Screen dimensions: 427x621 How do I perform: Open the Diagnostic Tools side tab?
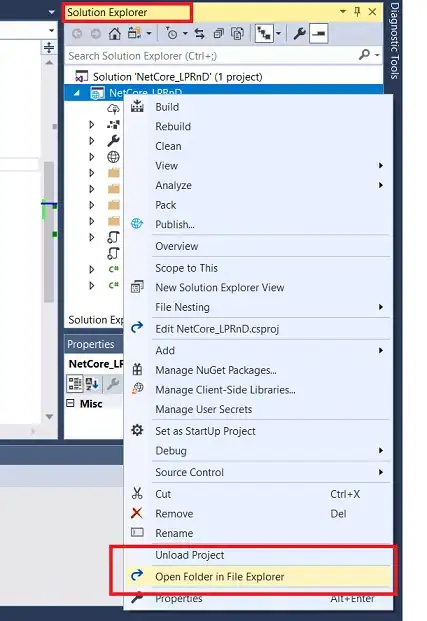[x=394, y=40]
